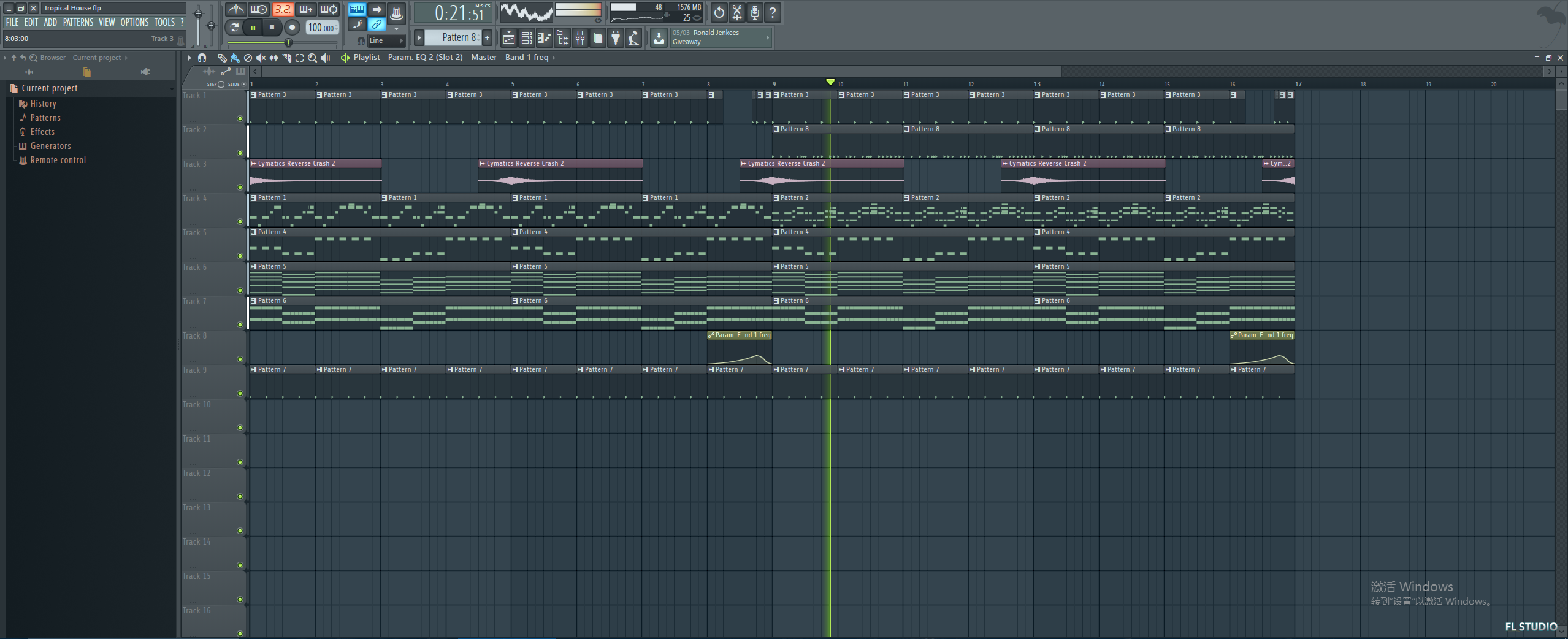Mute Track 8 with its green light
Screen dimensions: 1568x639
tap(240, 359)
